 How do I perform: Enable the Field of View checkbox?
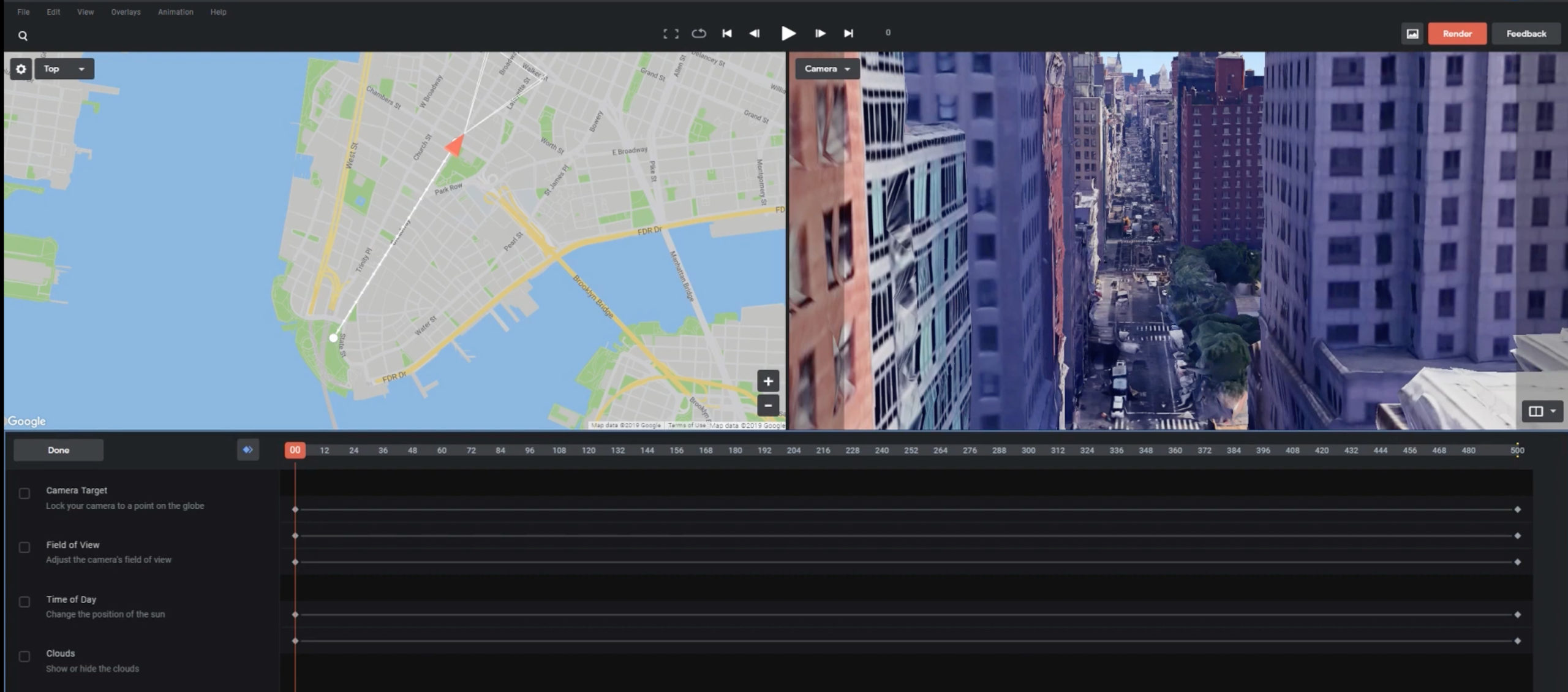24,547
